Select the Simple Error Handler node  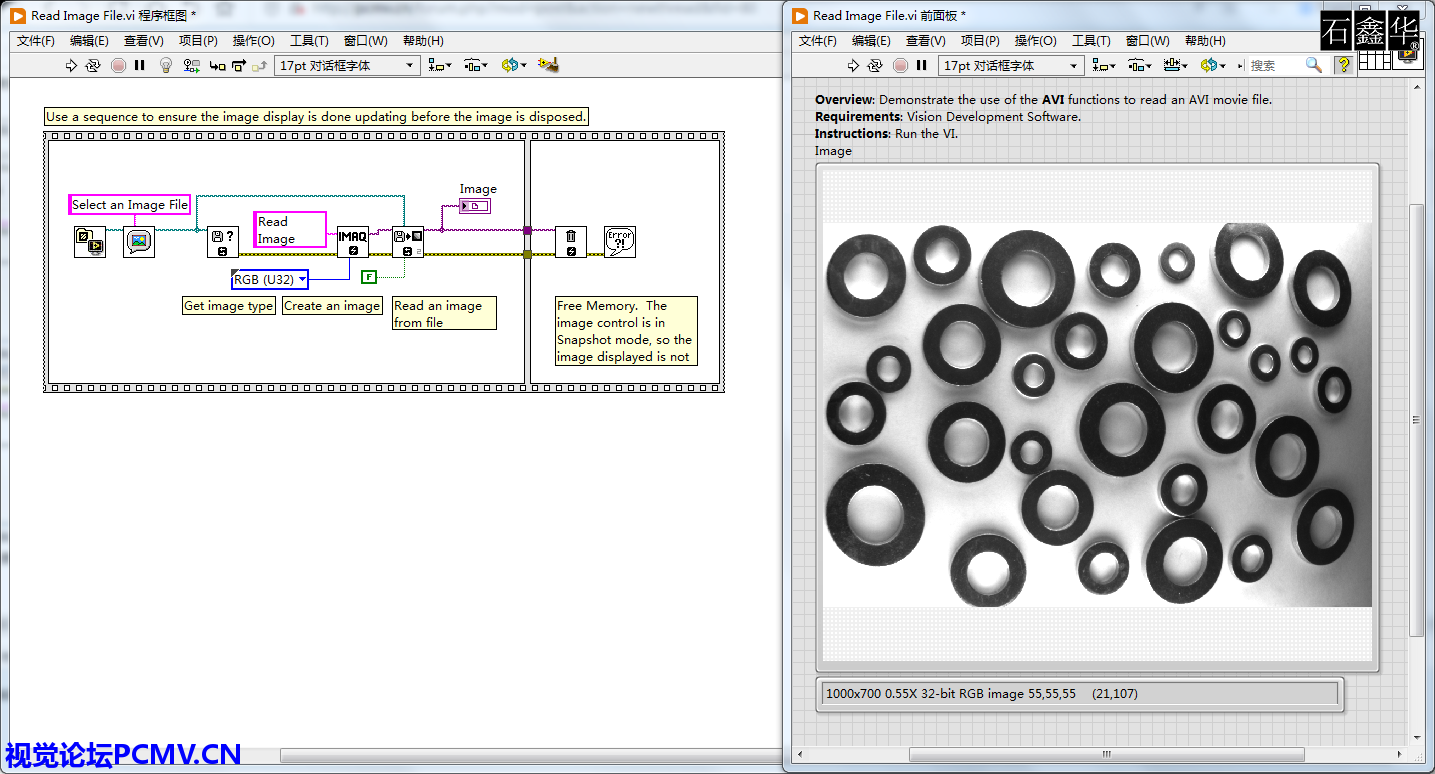pyautogui.click(x=620, y=242)
